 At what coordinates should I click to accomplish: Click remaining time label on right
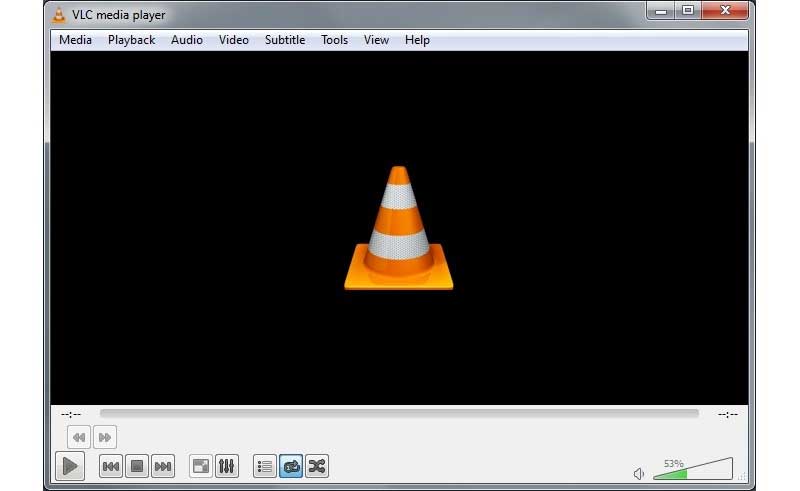(728, 414)
